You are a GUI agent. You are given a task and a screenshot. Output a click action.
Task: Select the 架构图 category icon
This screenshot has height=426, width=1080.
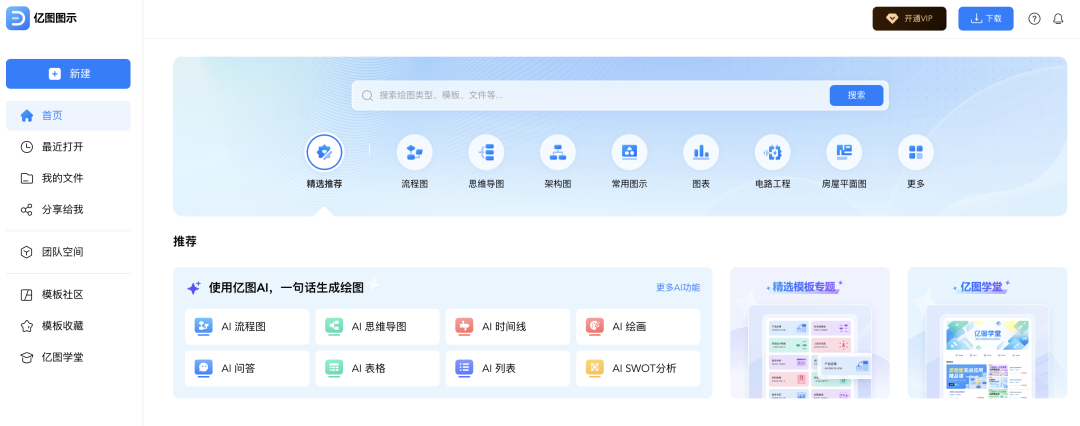[558, 152]
